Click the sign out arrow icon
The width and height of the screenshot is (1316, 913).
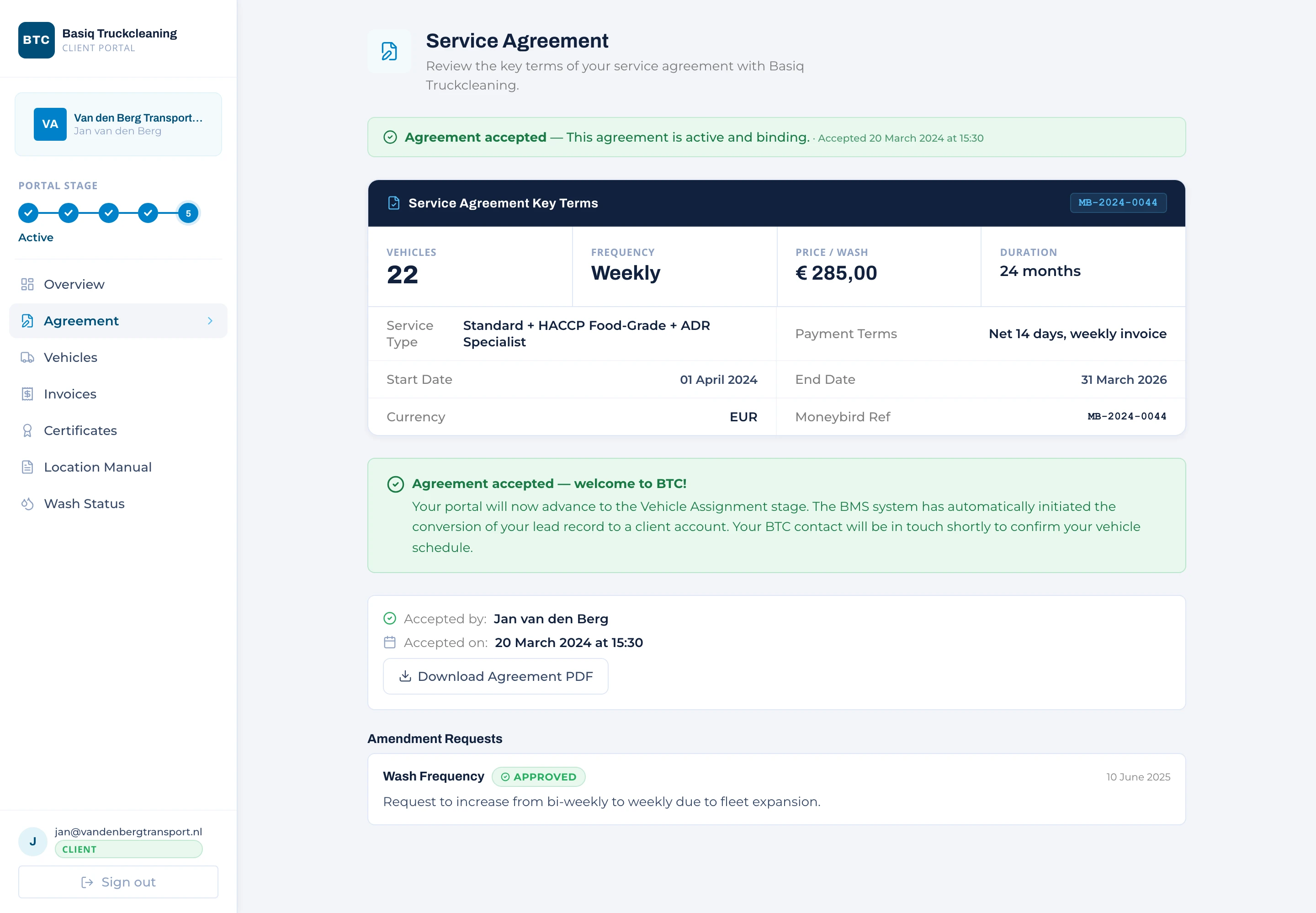tap(87, 882)
